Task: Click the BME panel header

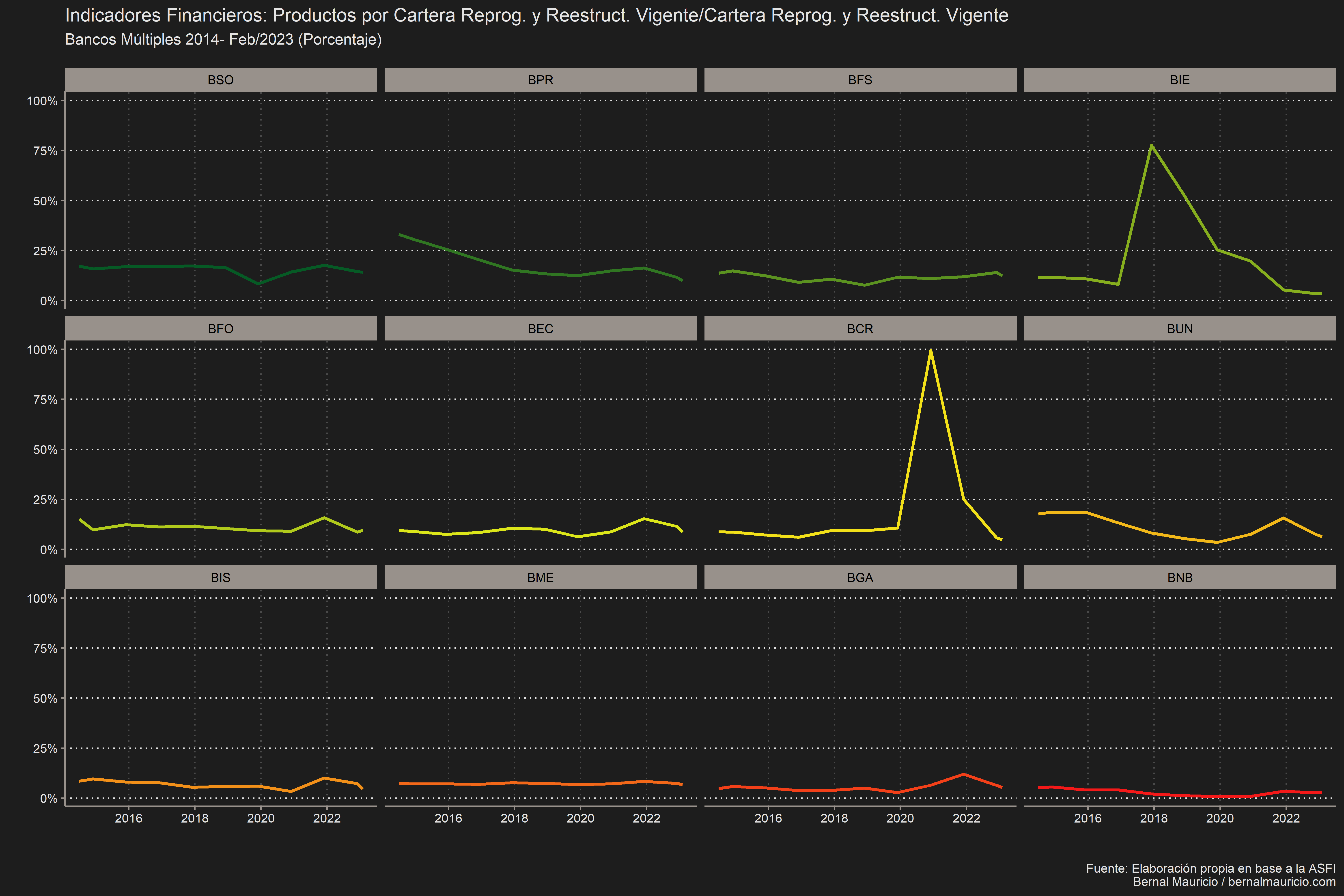Action: [x=541, y=577]
